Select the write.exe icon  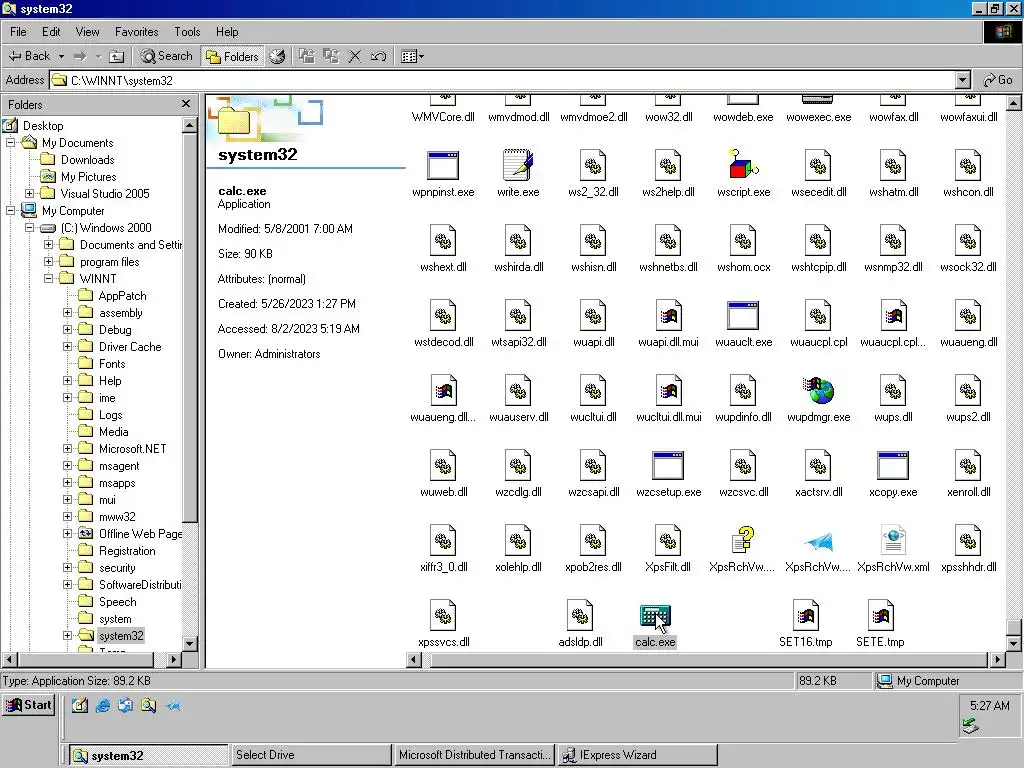[518, 165]
